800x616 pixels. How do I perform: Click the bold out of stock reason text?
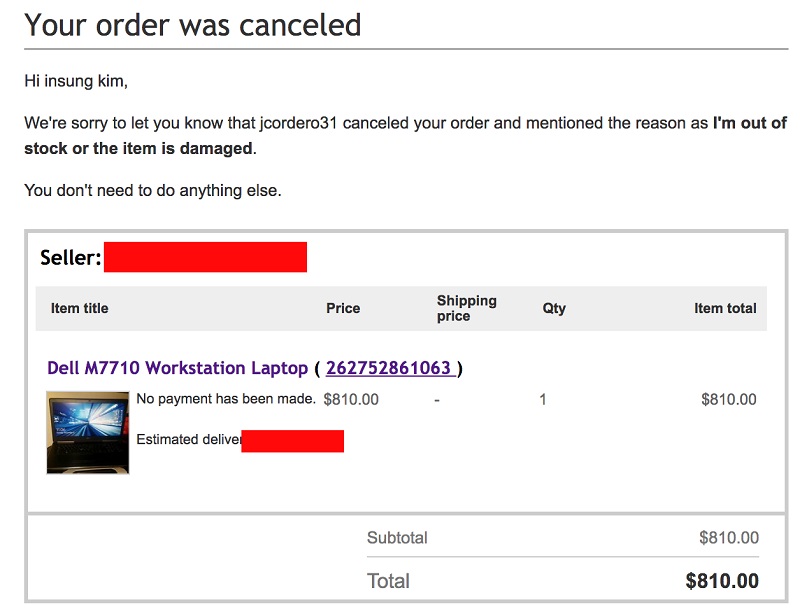tap(406, 136)
